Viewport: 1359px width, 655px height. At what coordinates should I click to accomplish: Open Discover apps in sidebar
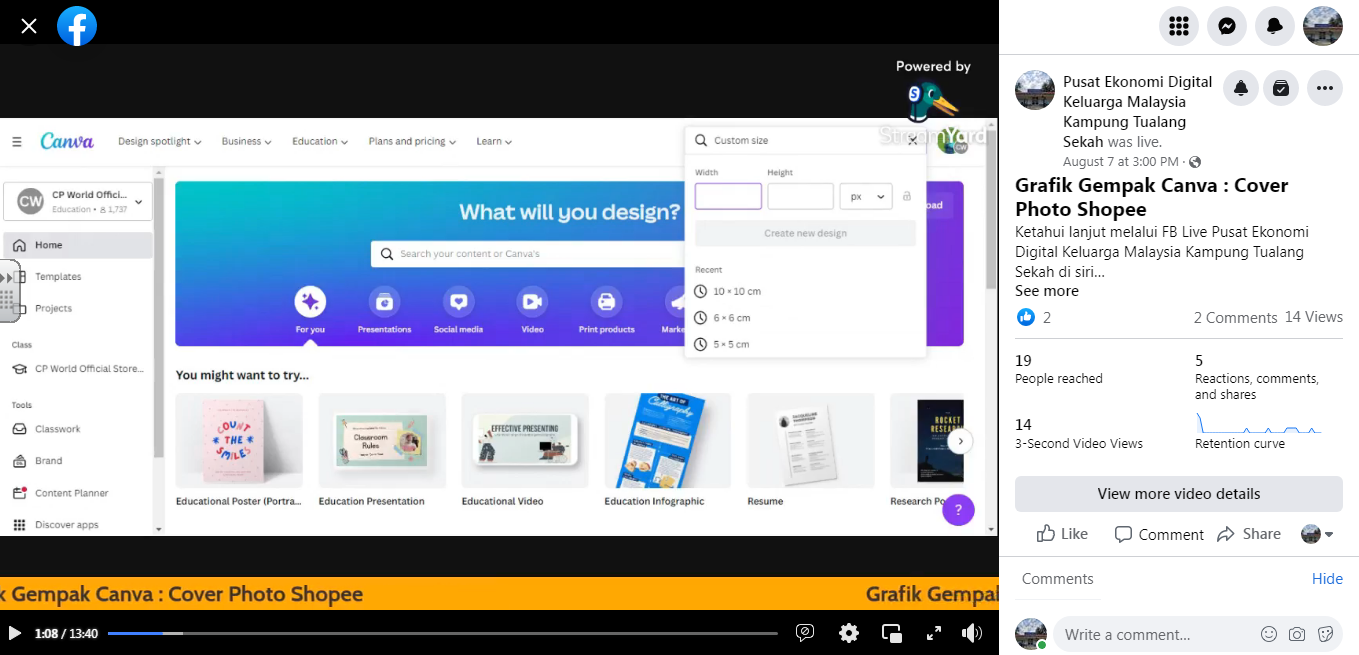(78, 525)
